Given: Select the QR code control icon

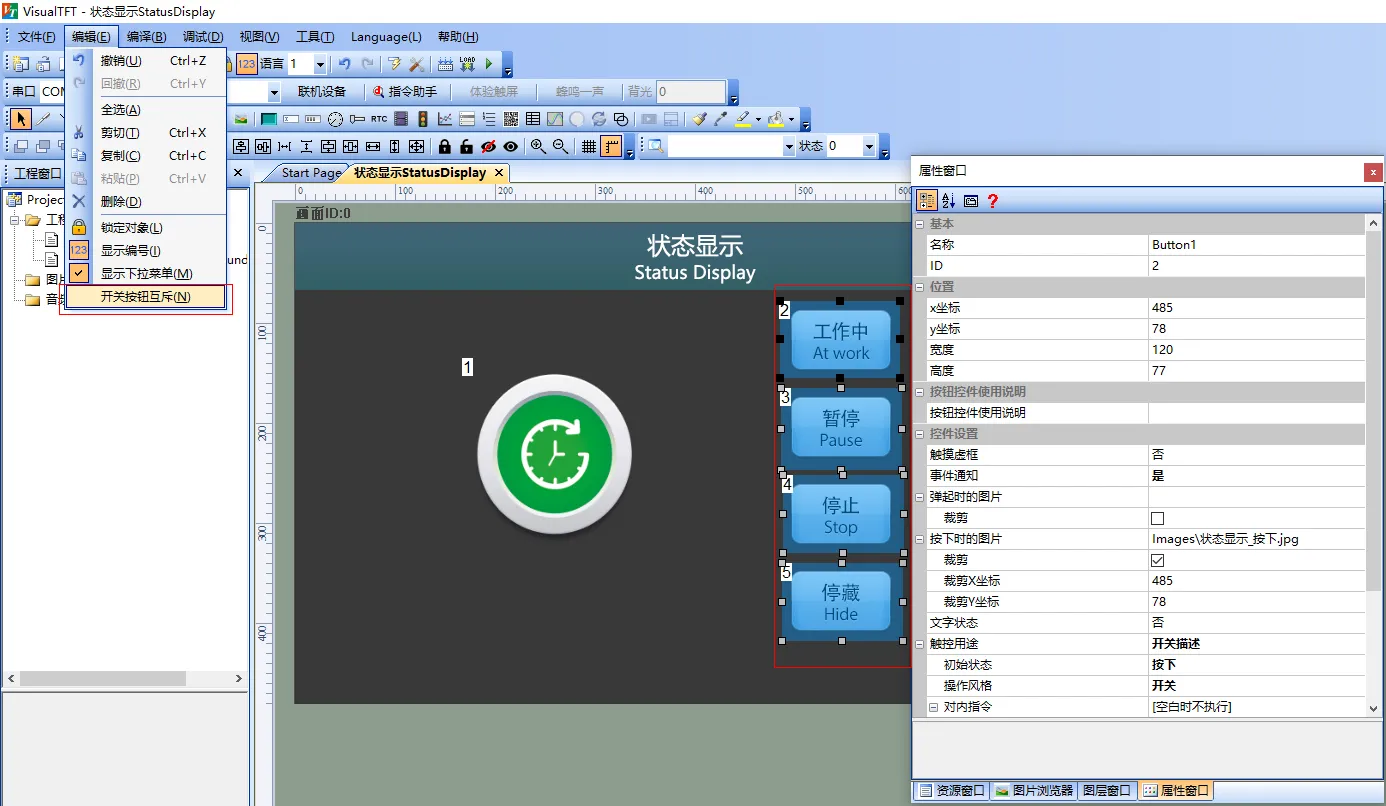Looking at the screenshot, I should coord(511,119).
